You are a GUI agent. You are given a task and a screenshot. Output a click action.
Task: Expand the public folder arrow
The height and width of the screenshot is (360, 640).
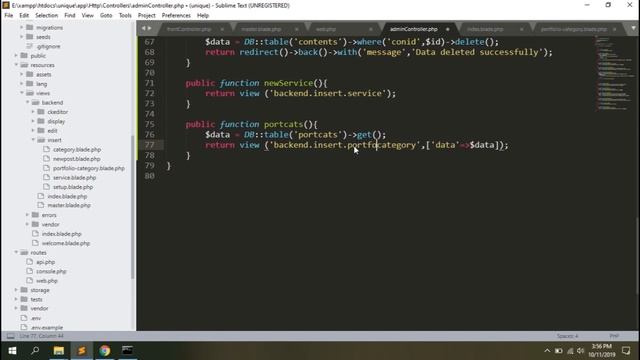click(16, 56)
